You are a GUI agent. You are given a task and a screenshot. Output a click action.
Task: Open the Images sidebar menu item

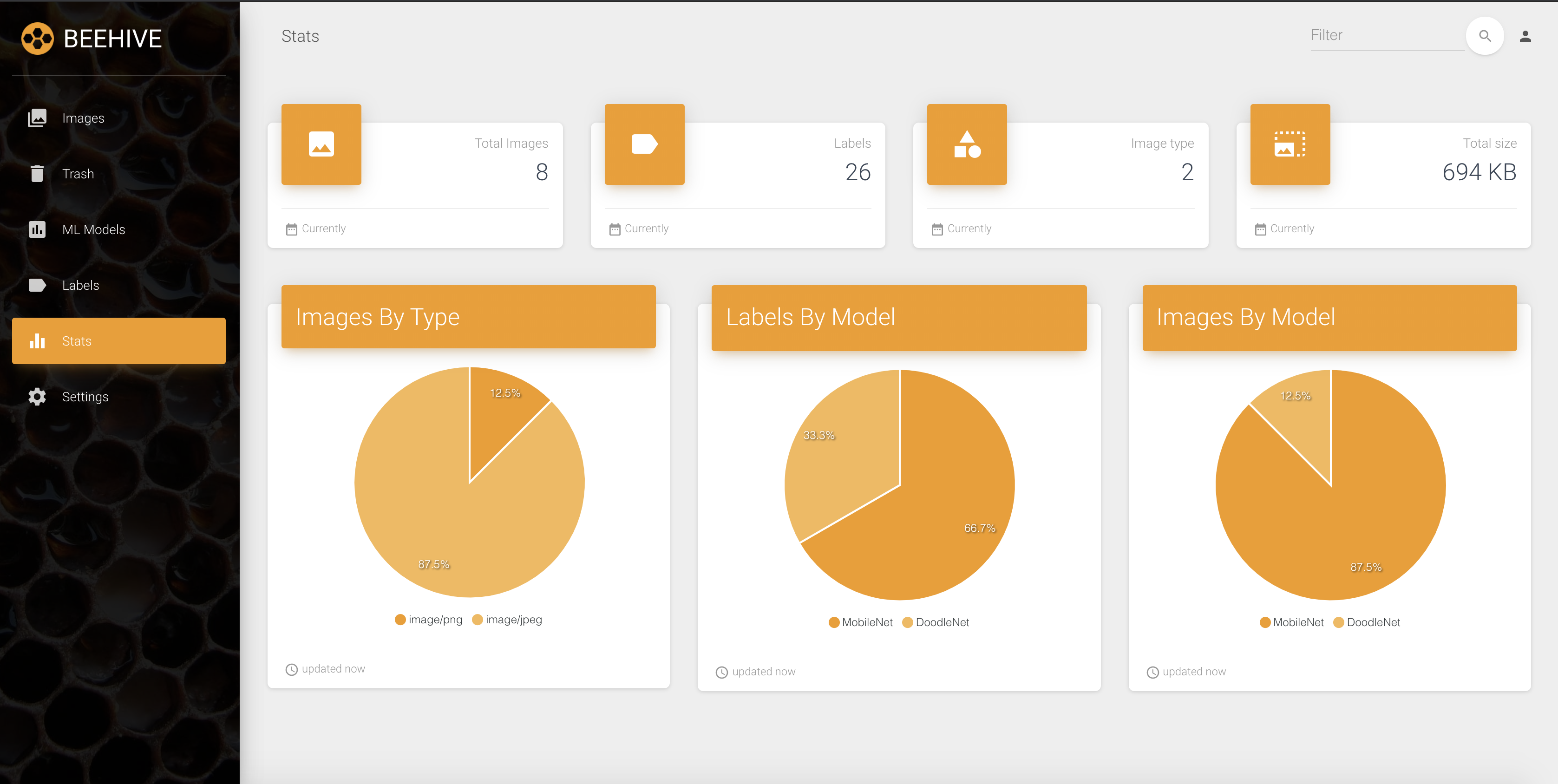83,118
